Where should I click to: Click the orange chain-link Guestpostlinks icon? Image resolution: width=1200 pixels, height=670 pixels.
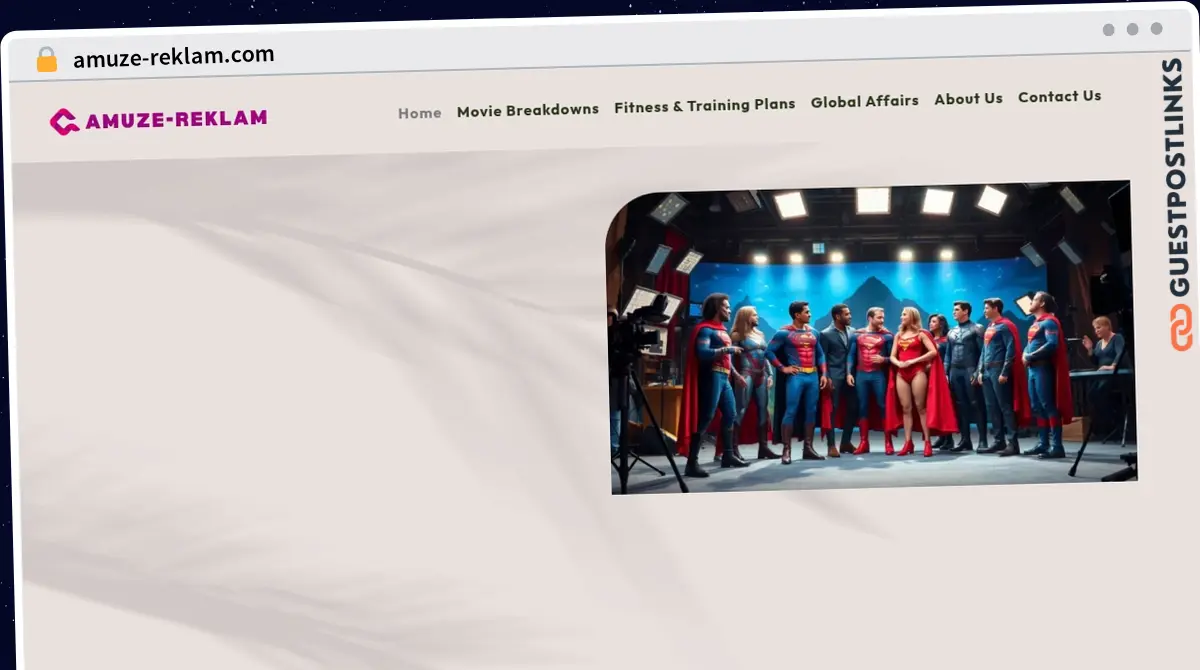[1181, 328]
